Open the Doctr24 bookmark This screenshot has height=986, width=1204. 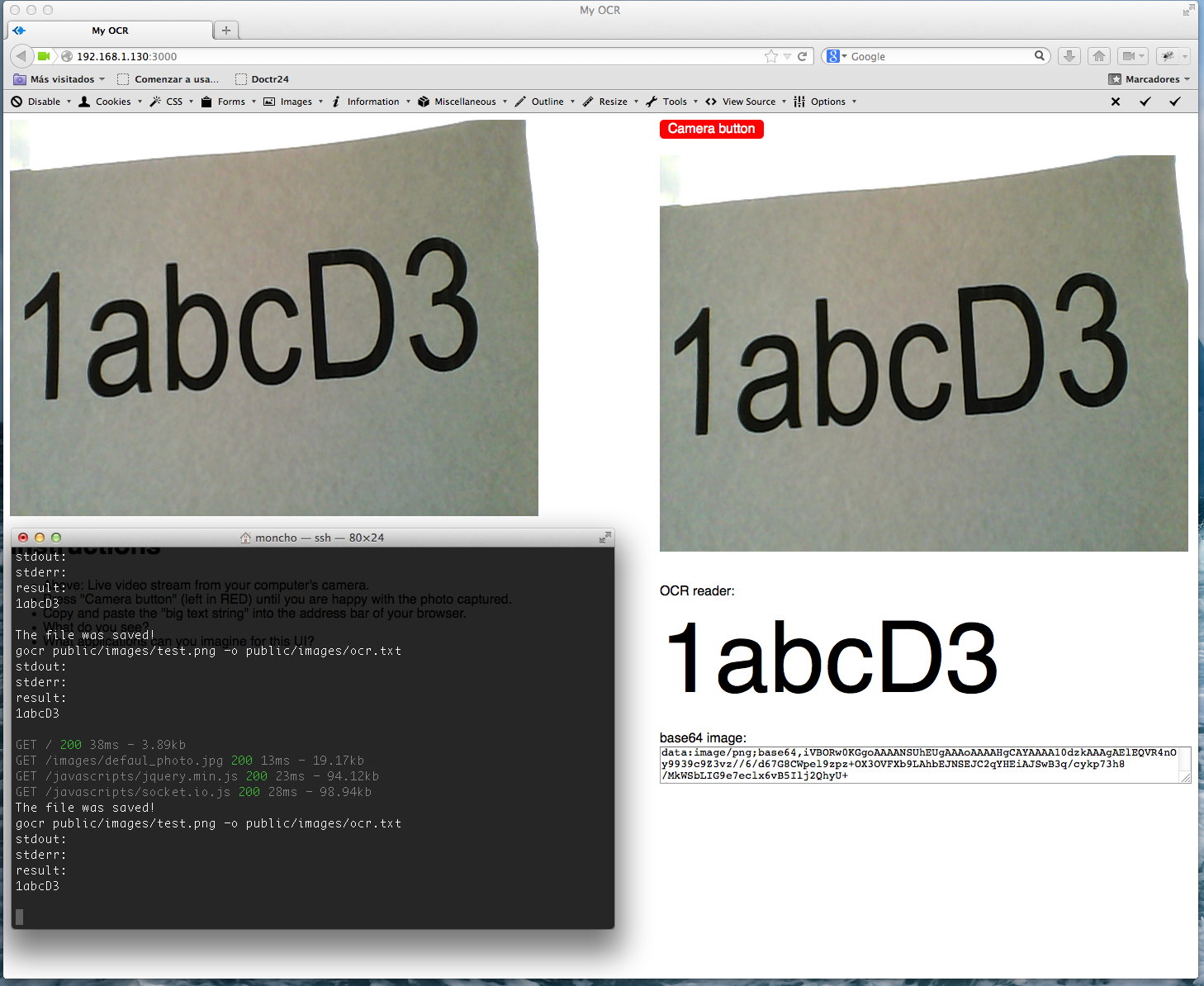263,79
